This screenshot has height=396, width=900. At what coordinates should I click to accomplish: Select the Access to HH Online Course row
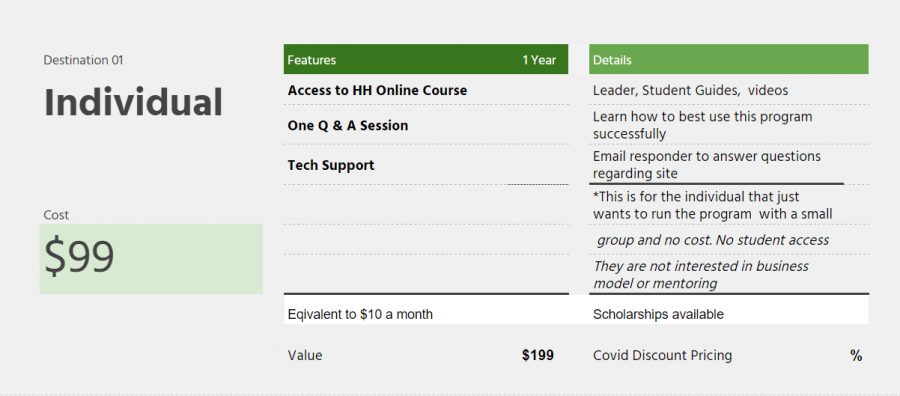426,90
